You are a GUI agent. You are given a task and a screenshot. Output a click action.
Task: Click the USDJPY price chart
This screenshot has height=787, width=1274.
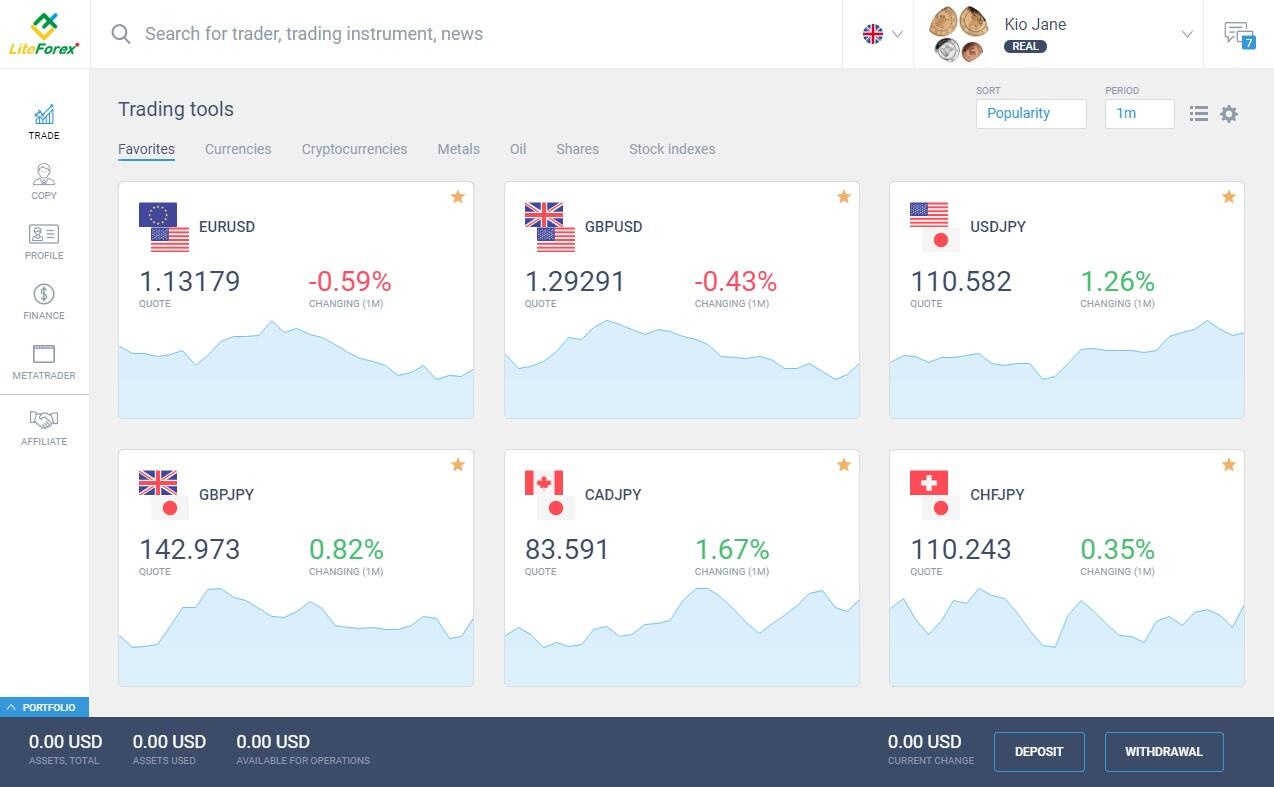click(x=1067, y=369)
